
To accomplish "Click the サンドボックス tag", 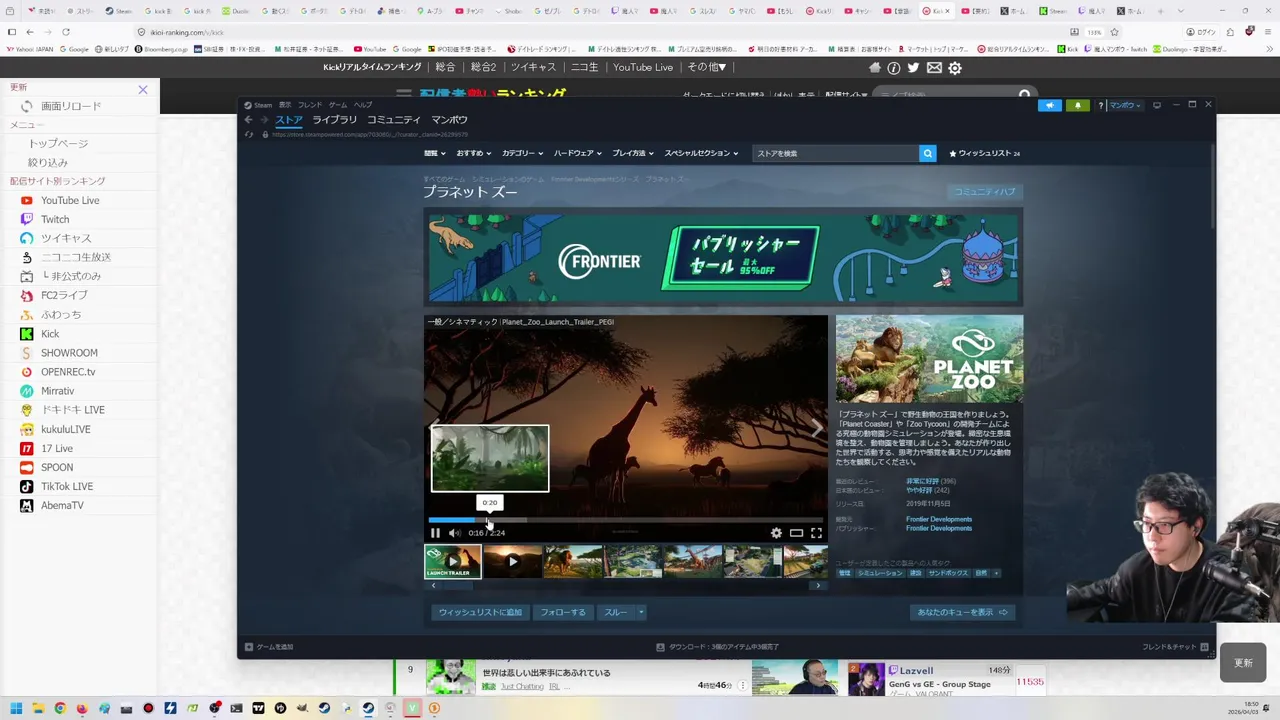I will click(x=948, y=573).
